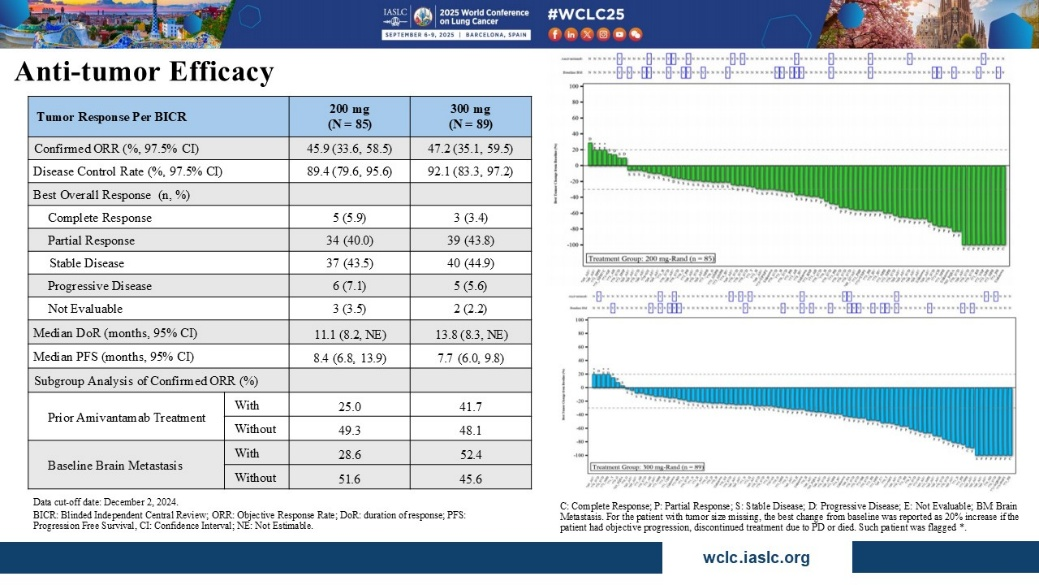This screenshot has height=585, width=1039.
Task: Open the Instagram icon in the banner
Action: point(603,34)
